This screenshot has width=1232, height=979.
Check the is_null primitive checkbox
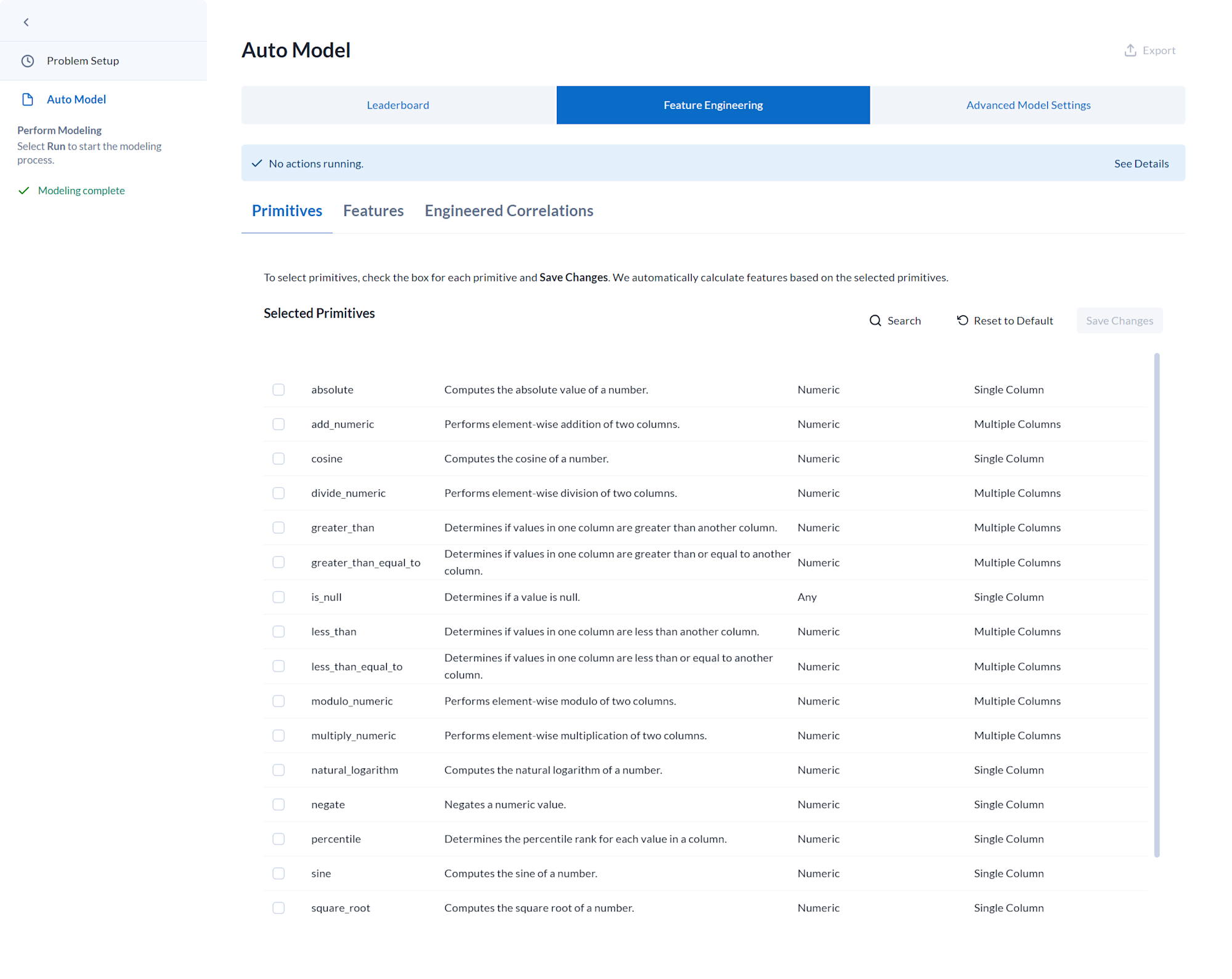click(x=278, y=597)
